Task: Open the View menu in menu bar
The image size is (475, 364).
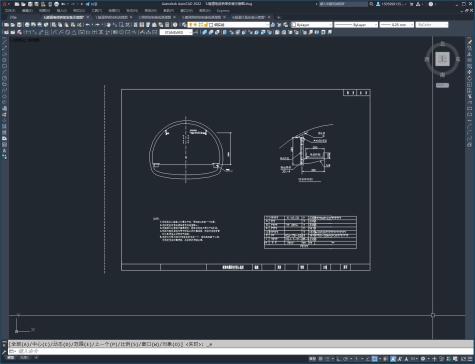Action: (45, 11)
